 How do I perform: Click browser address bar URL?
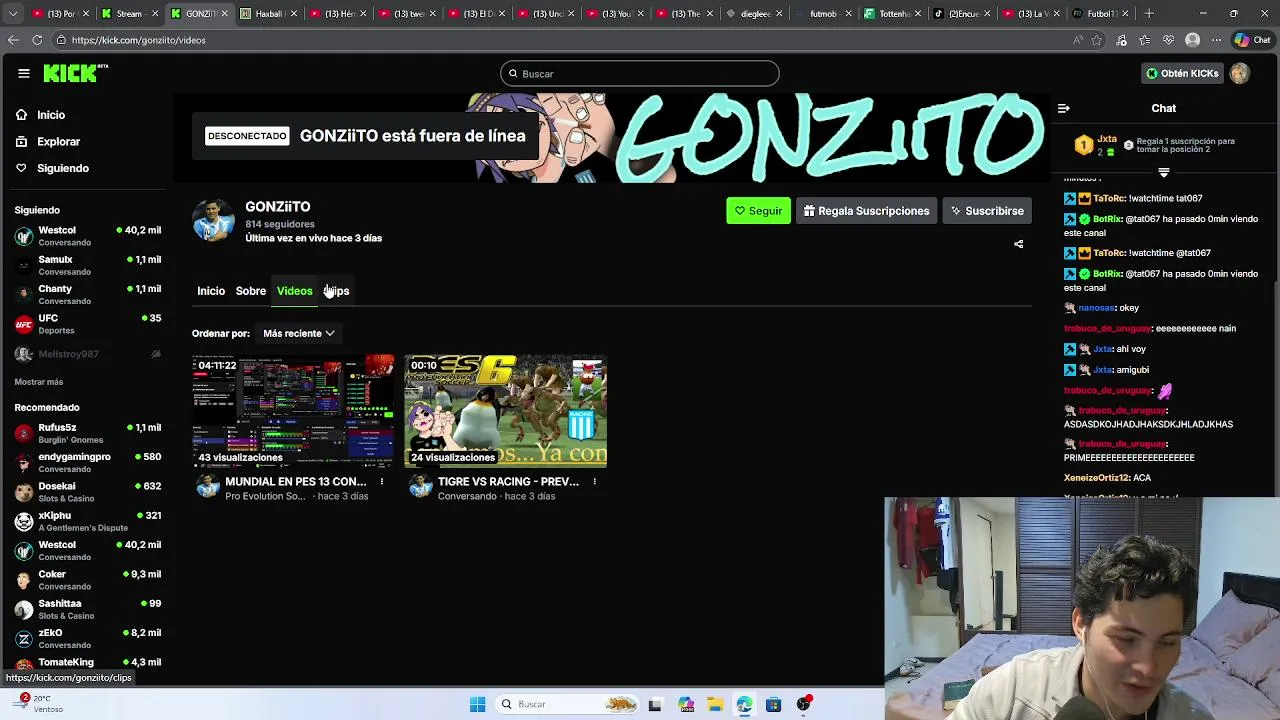point(138,40)
